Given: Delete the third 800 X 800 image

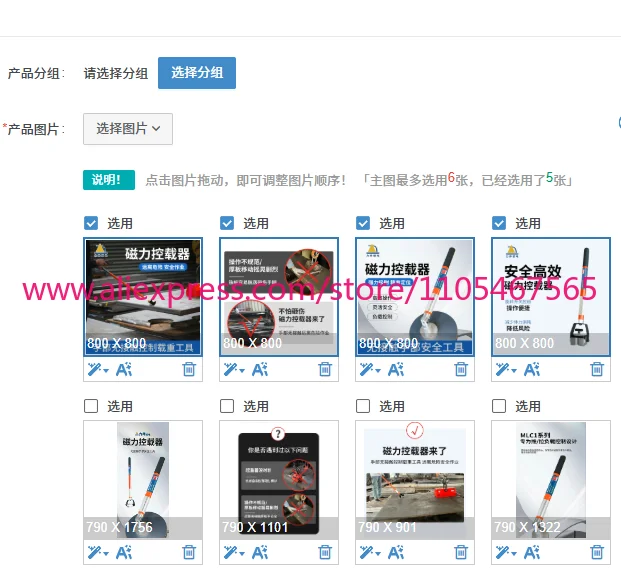Looking at the screenshot, I should pyautogui.click(x=461, y=369).
